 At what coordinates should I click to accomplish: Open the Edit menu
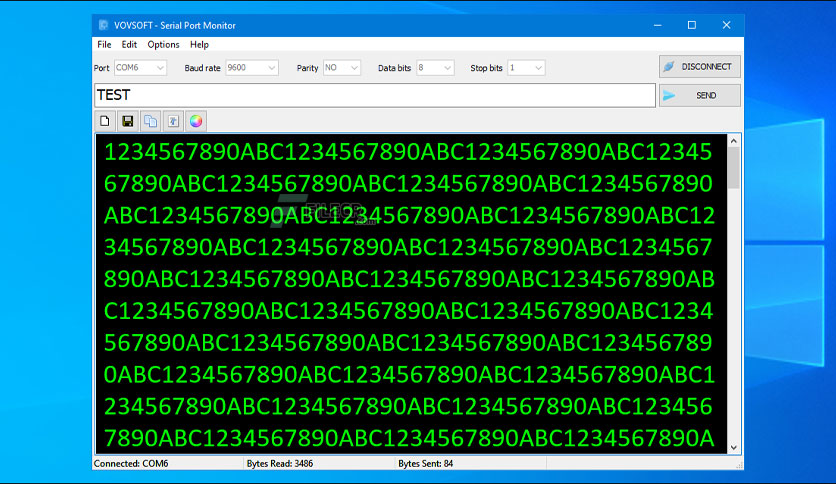point(129,45)
